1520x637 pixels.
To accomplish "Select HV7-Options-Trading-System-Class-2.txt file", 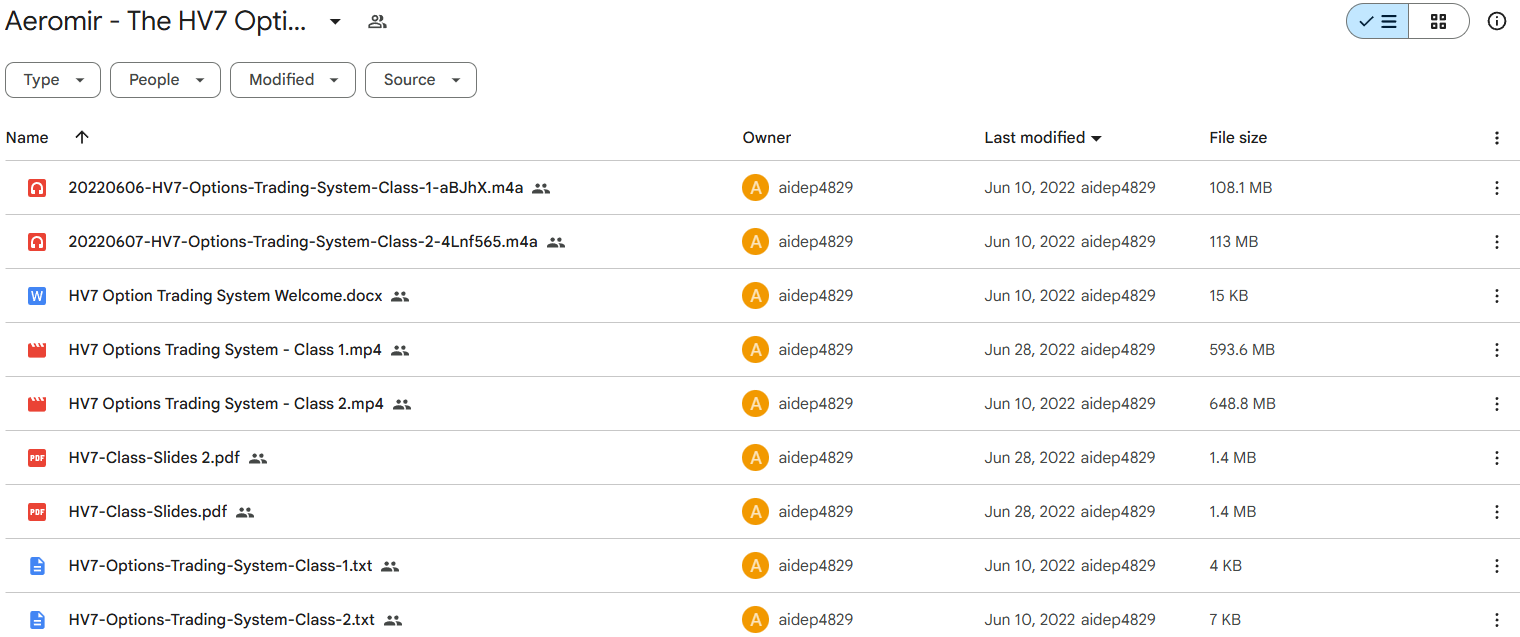I will tap(221, 620).
